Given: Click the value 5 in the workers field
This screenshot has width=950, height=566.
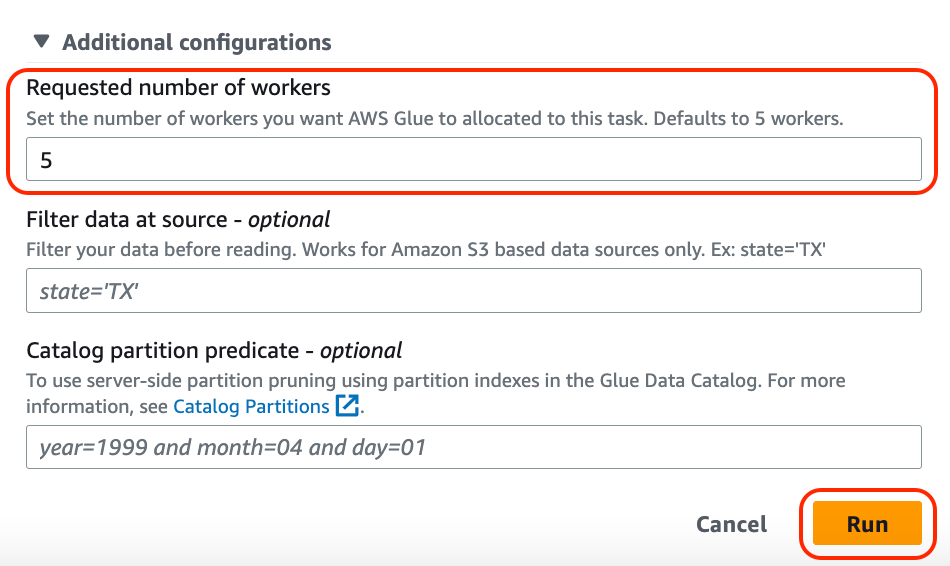Looking at the screenshot, I should [46, 160].
